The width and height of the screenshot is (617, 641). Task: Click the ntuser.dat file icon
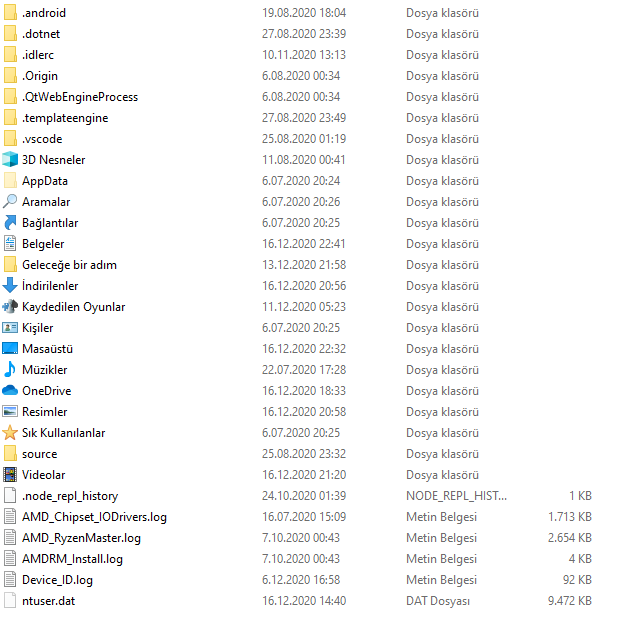click(x=10, y=601)
